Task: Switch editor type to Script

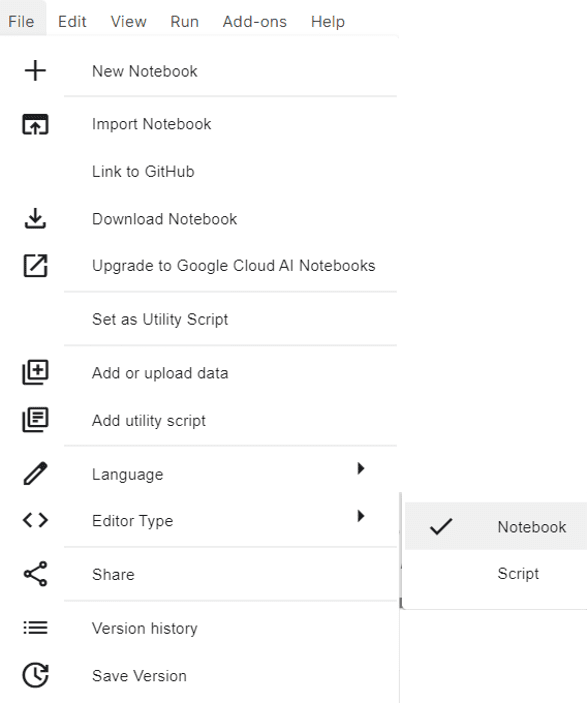Action: coord(496,573)
